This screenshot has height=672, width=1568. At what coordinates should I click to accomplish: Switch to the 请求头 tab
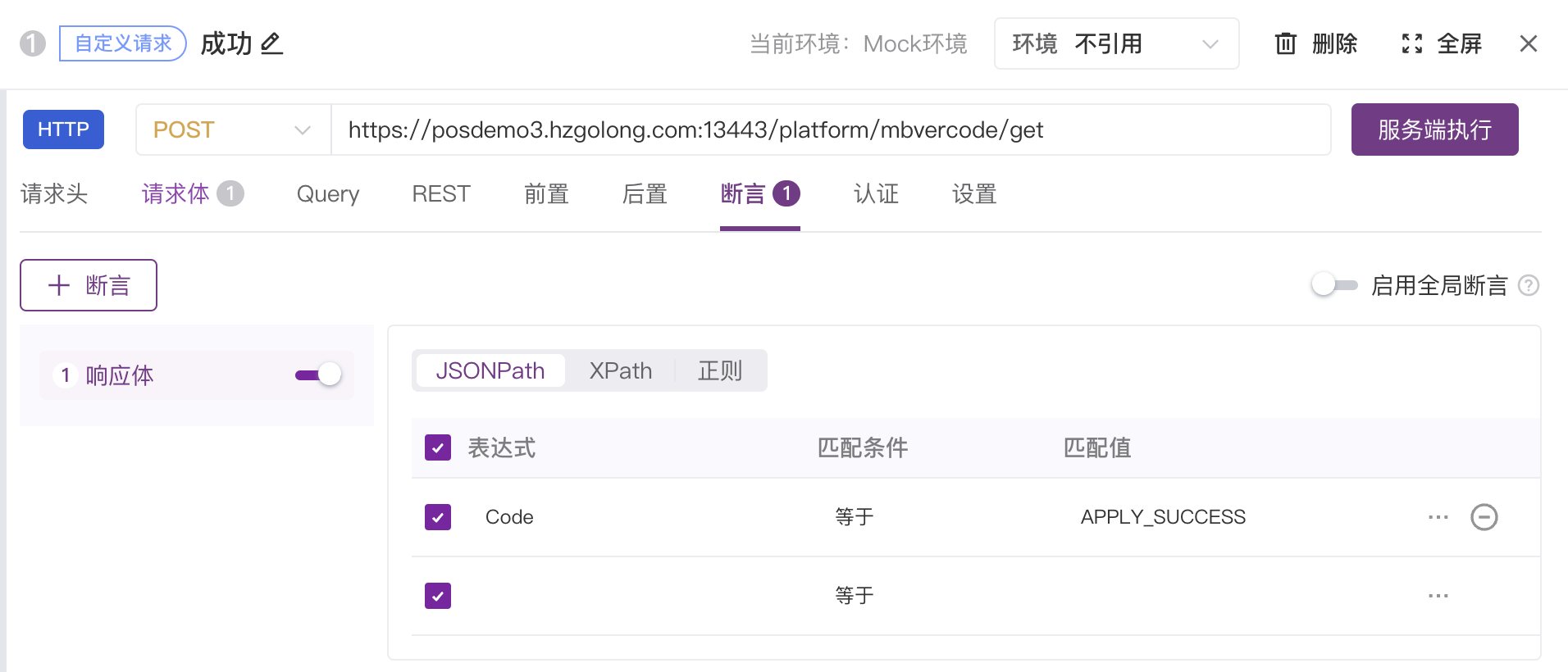pos(54,193)
